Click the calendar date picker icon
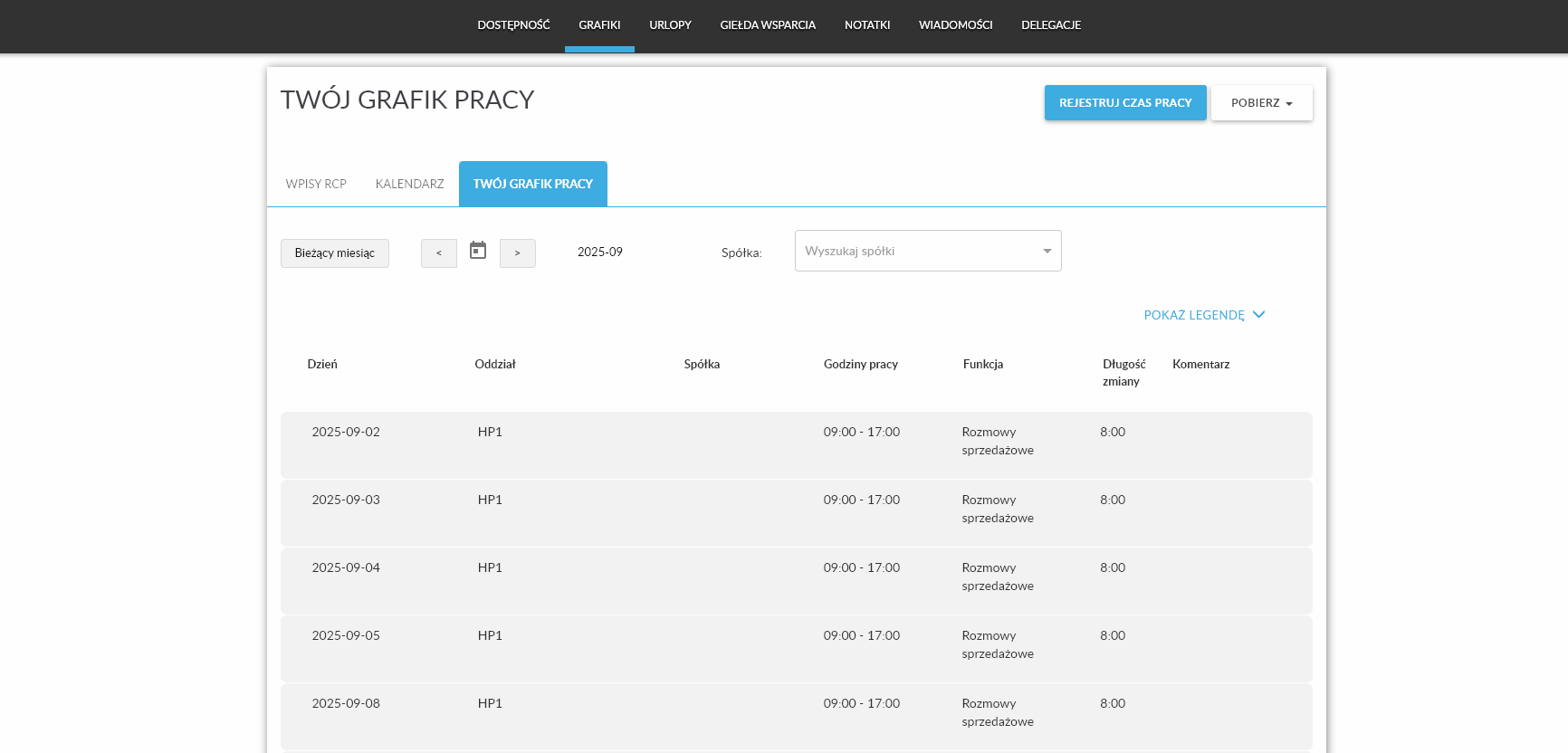 [x=478, y=251]
